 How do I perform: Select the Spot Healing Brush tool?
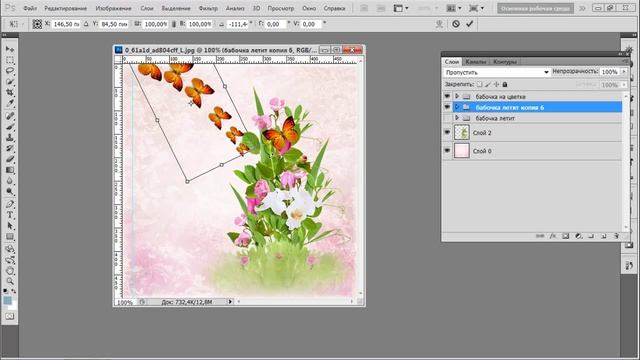(10, 116)
